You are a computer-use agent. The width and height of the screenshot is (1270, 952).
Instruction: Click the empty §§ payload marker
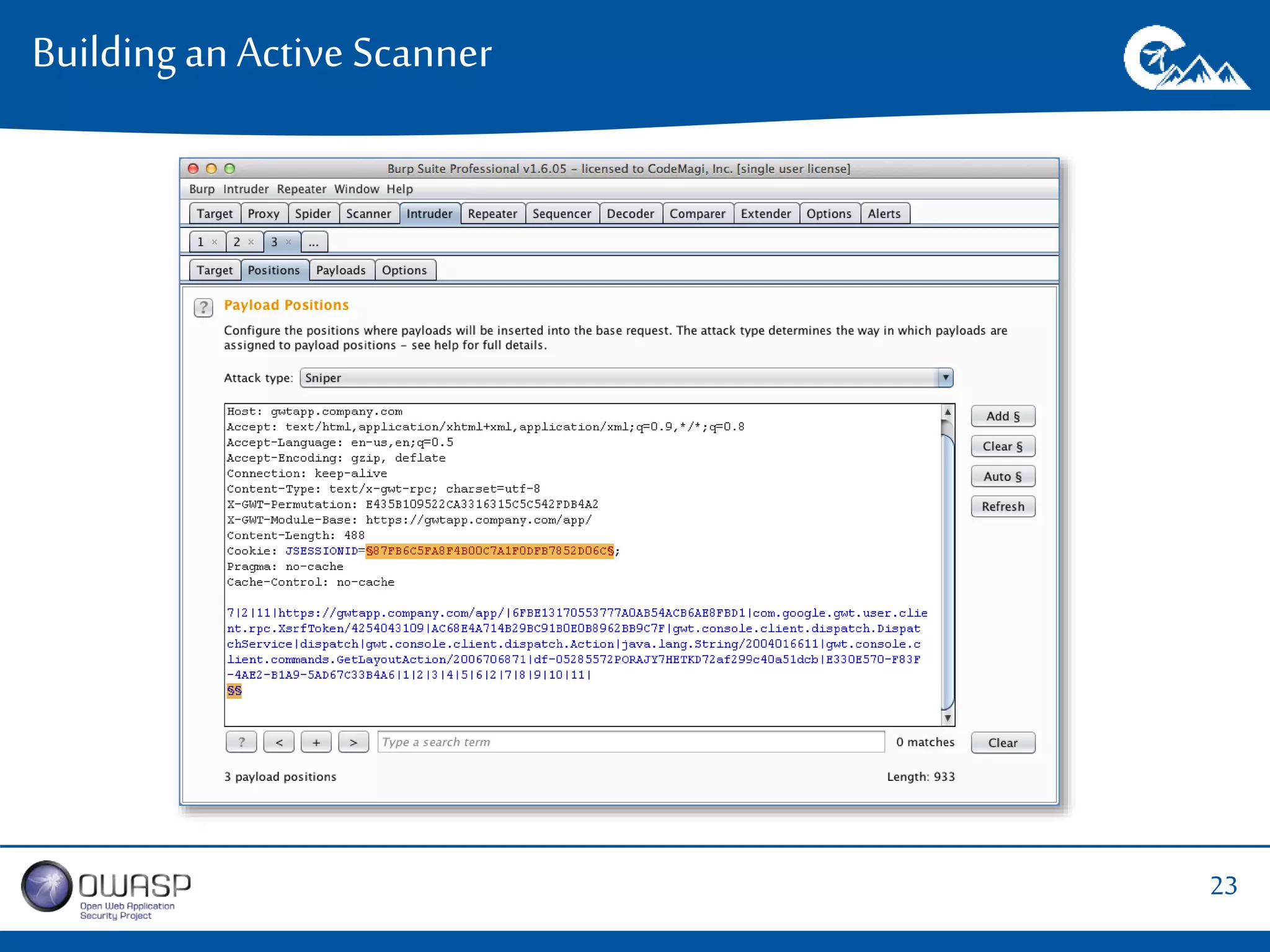pyautogui.click(x=234, y=690)
